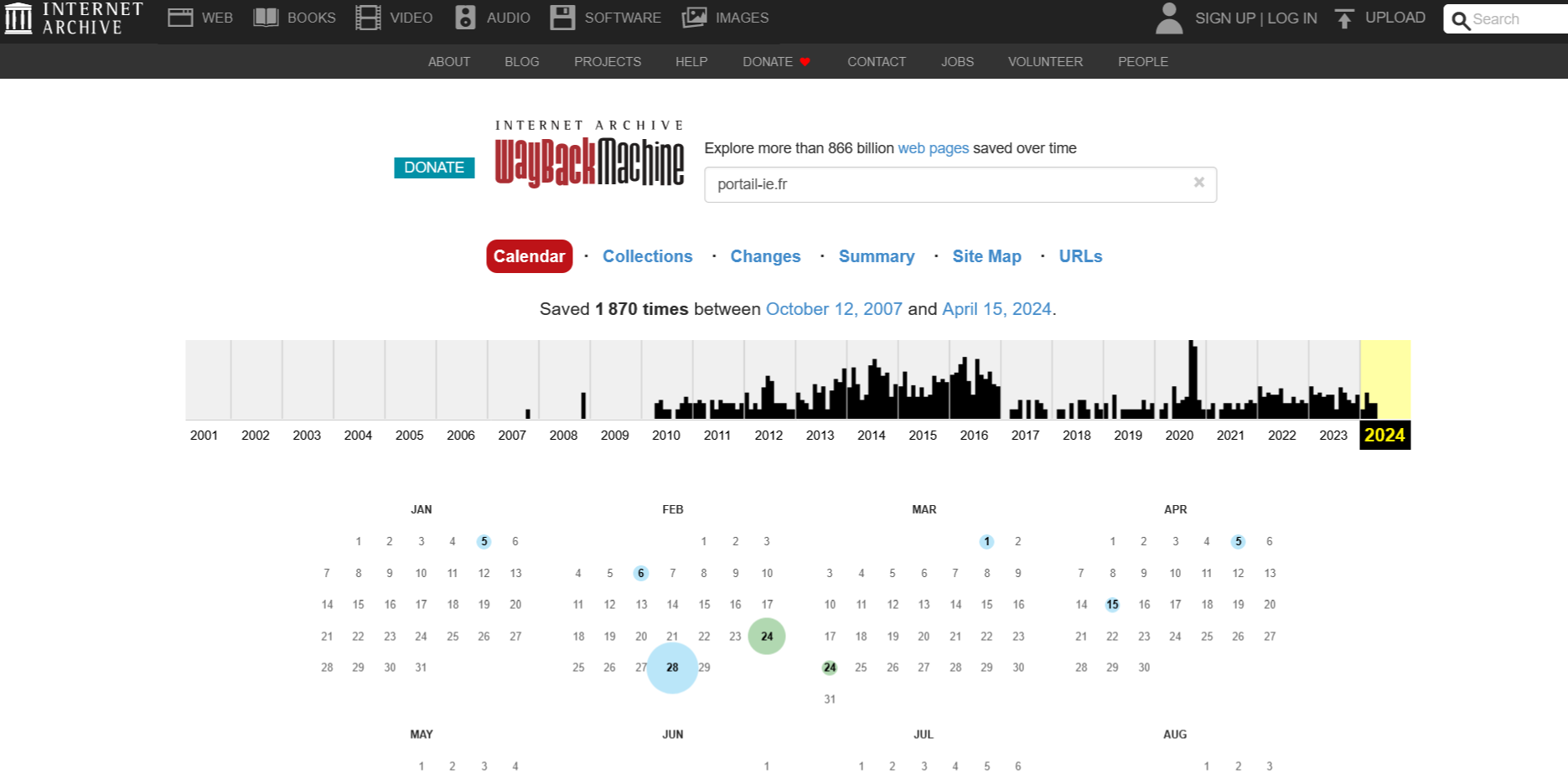Select year 2001 in the timeline
Viewport: 1568px width, 784px height.
click(204, 435)
